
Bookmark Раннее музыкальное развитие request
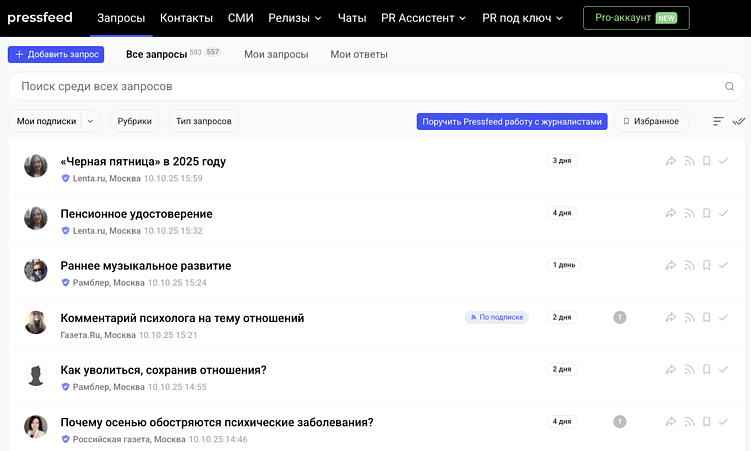[x=706, y=265]
